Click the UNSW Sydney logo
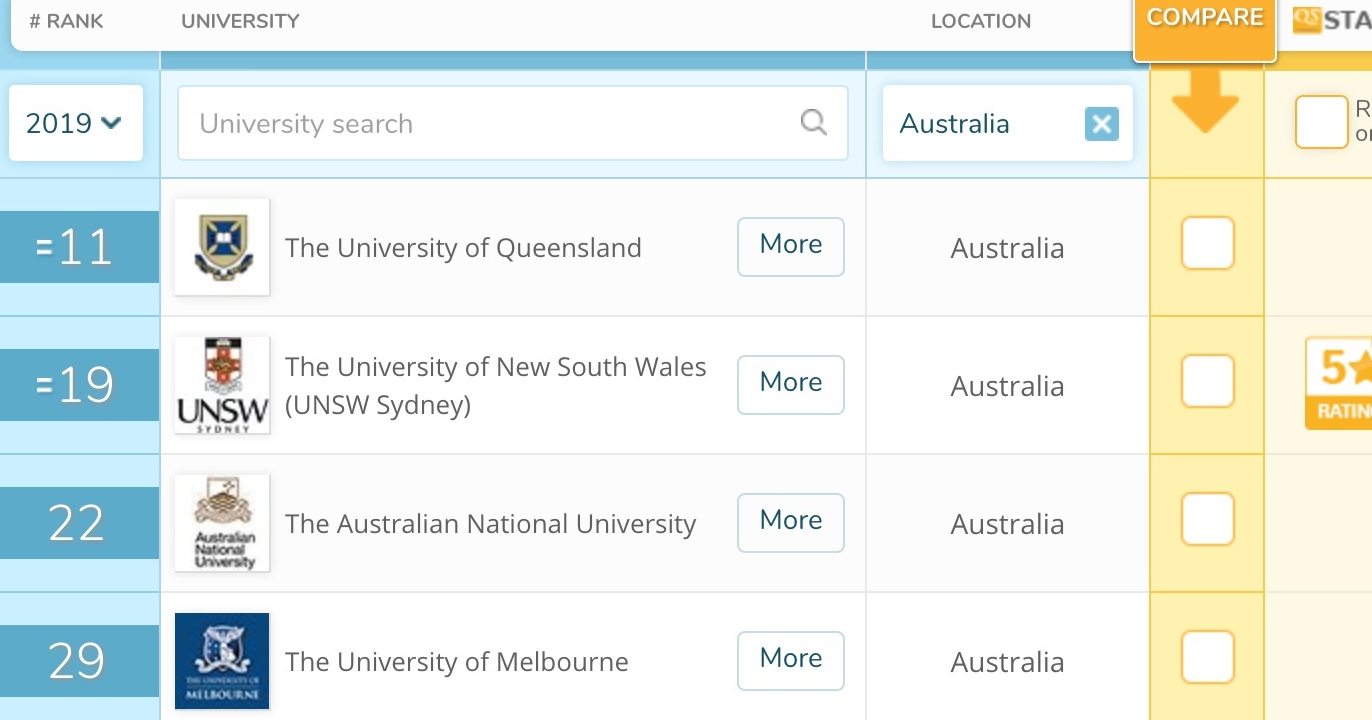 pos(222,385)
